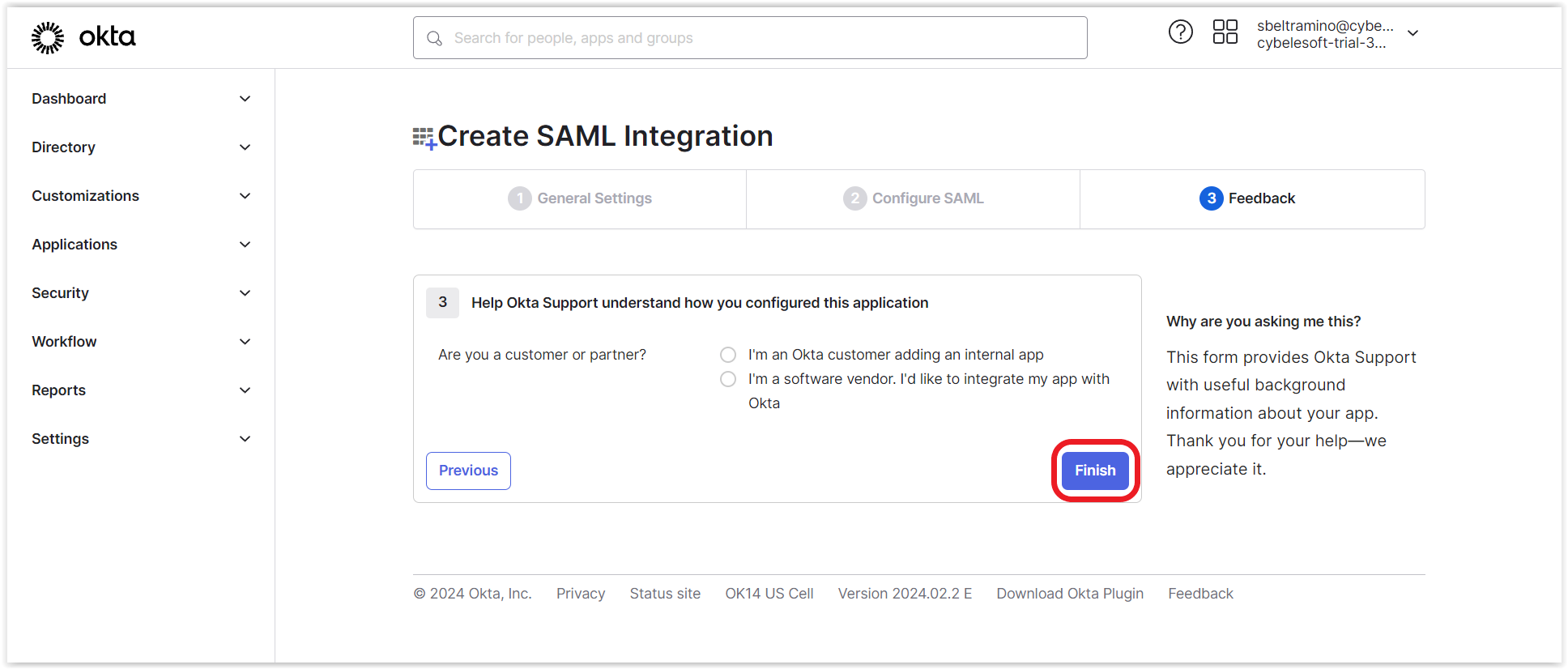The height and width of the screenshot is (669, 1568).
Task: Click the sbeltramino account name
Action: pyautogui.click(x=1325, y=26)
